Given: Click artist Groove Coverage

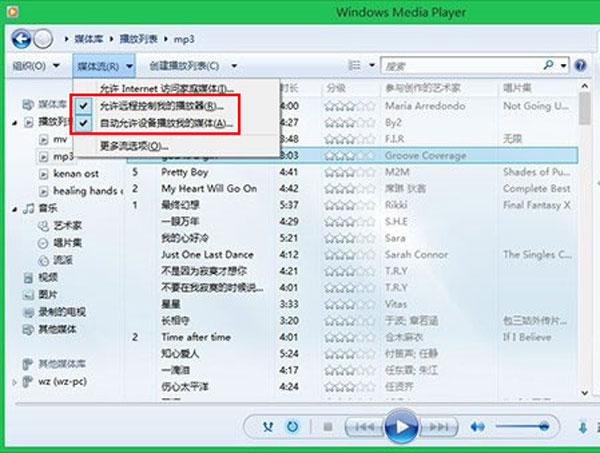Looking at the screenshot, I should click(426, 156).
